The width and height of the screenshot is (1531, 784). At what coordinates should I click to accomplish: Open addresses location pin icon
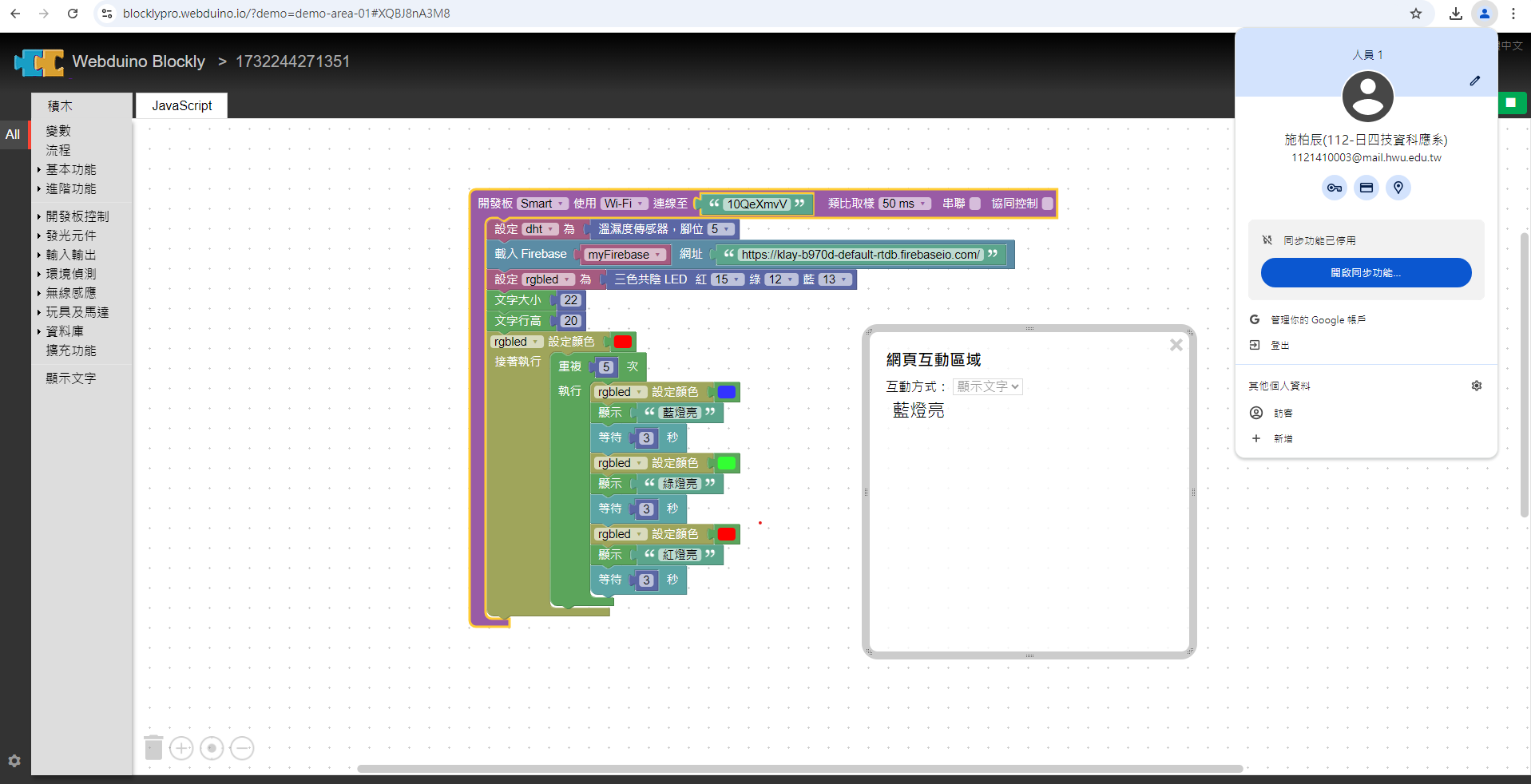pos(1398,188)
